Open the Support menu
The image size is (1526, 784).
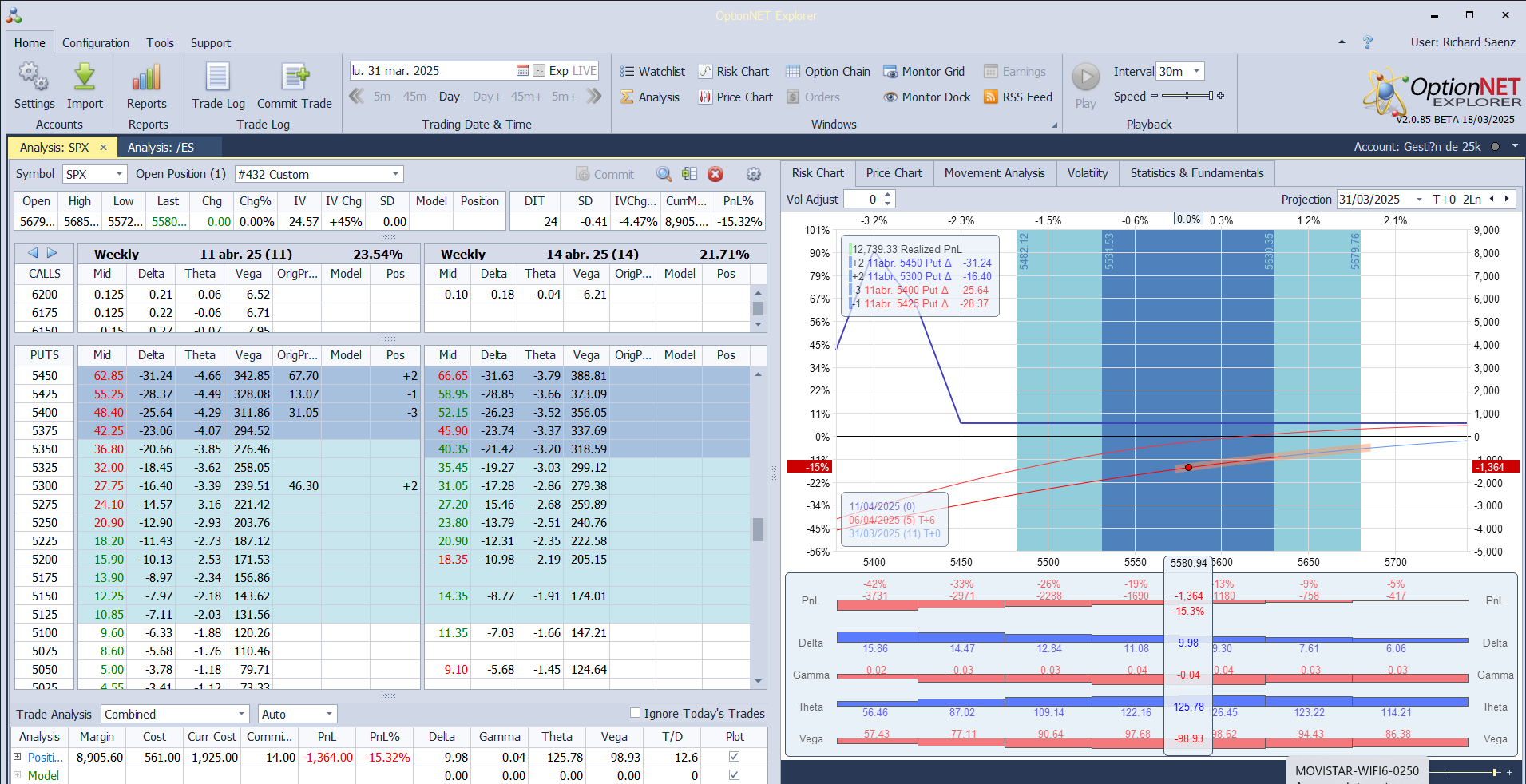[211, 42]
